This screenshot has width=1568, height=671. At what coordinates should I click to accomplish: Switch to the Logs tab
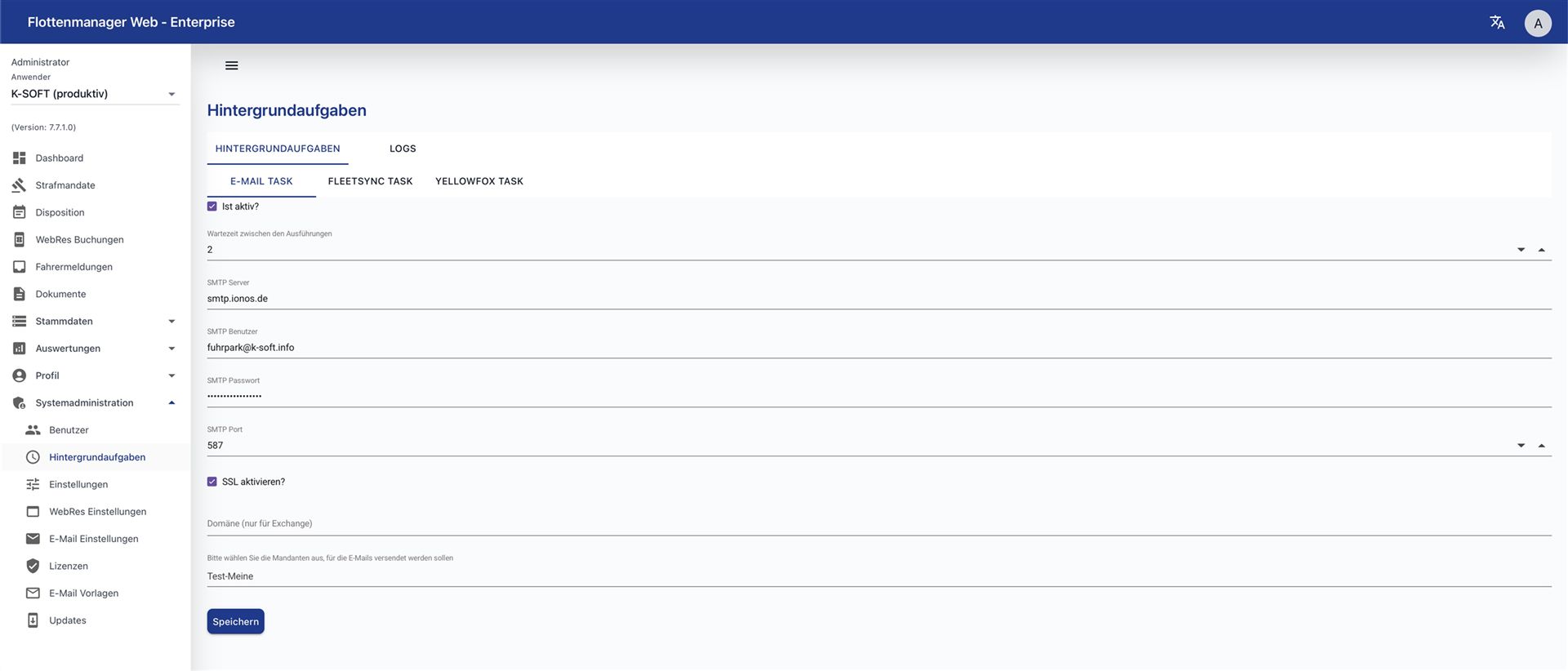pyautogui.click(x=403, y=149)
